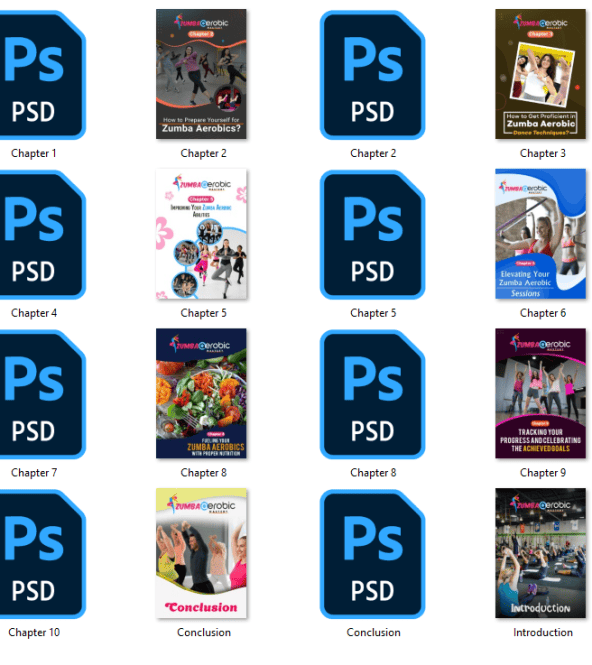The width and height of the screenshot is (592, 665).
Task: Click the Chapter 3 dance techniques cover thumbnail
Action: [x=540, y=74]
